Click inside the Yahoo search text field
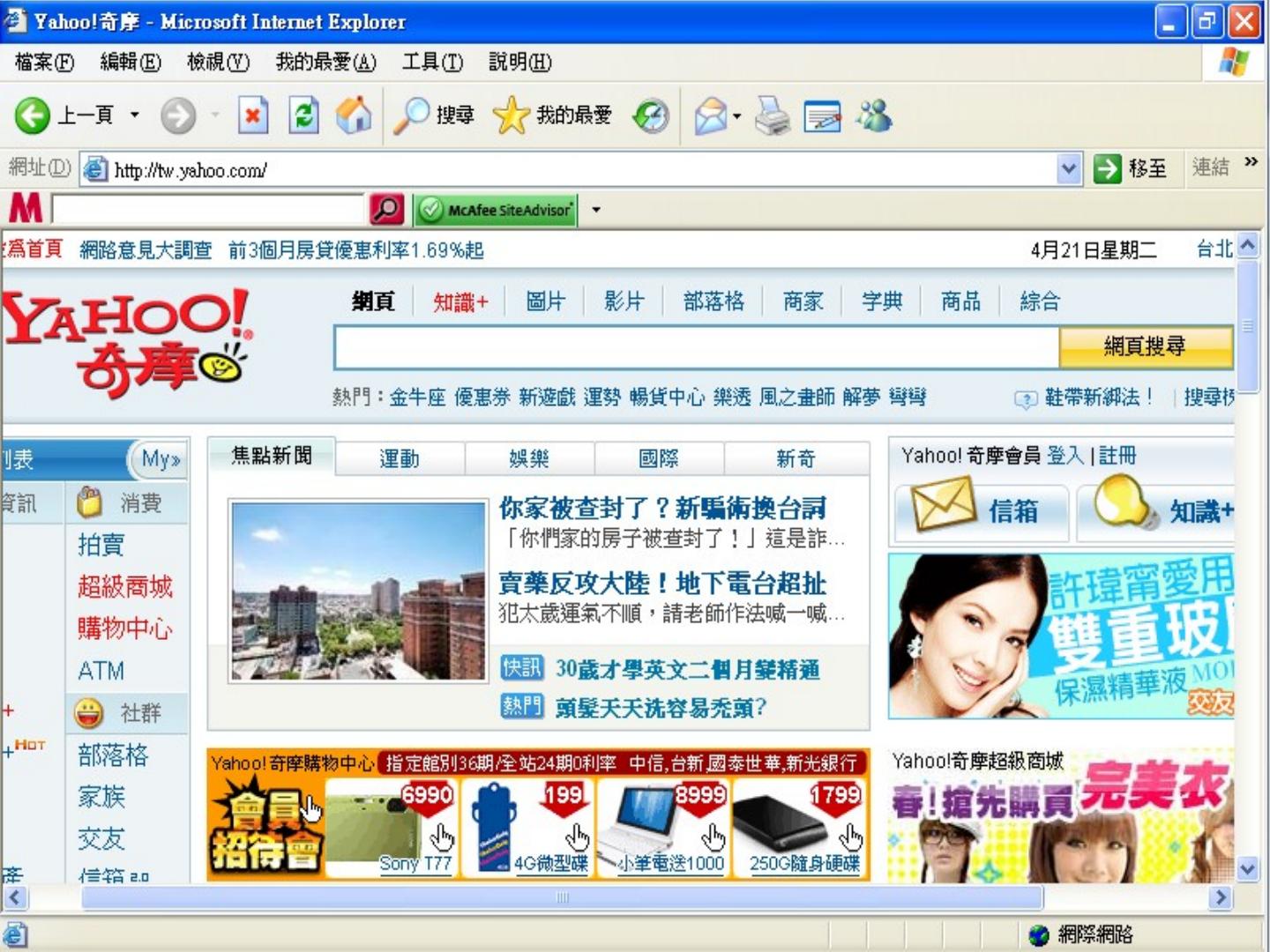The height and width of the screenshot is (952, 1270). (x=695, y=348)
